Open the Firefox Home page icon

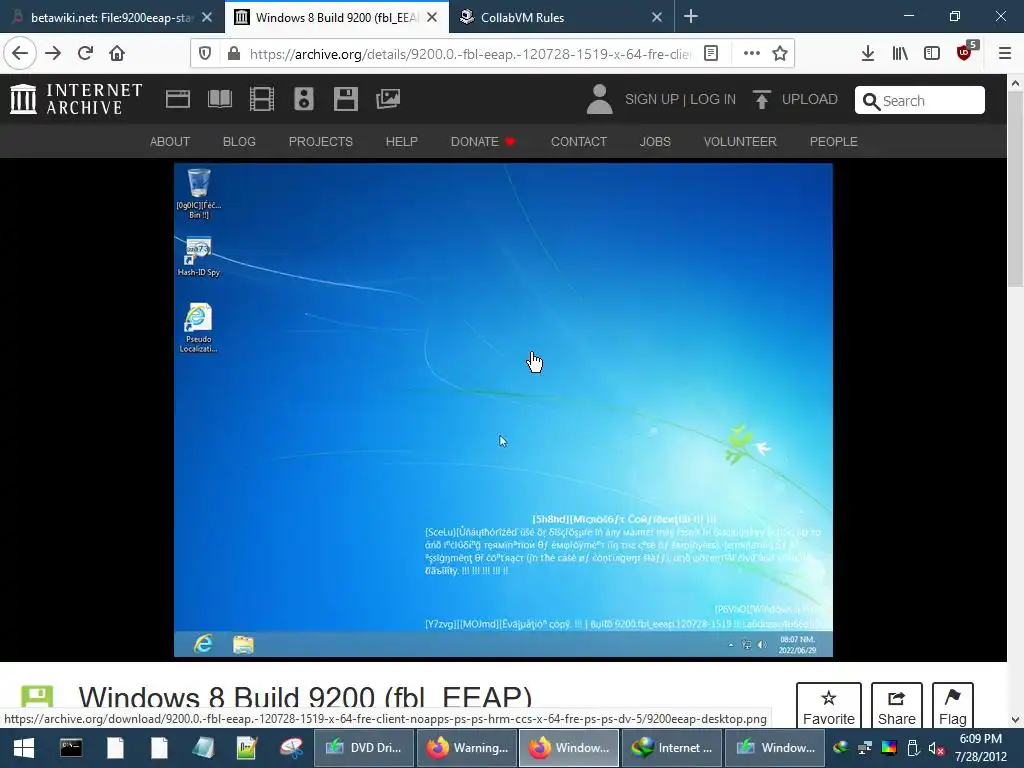click(x=117, y=54)
